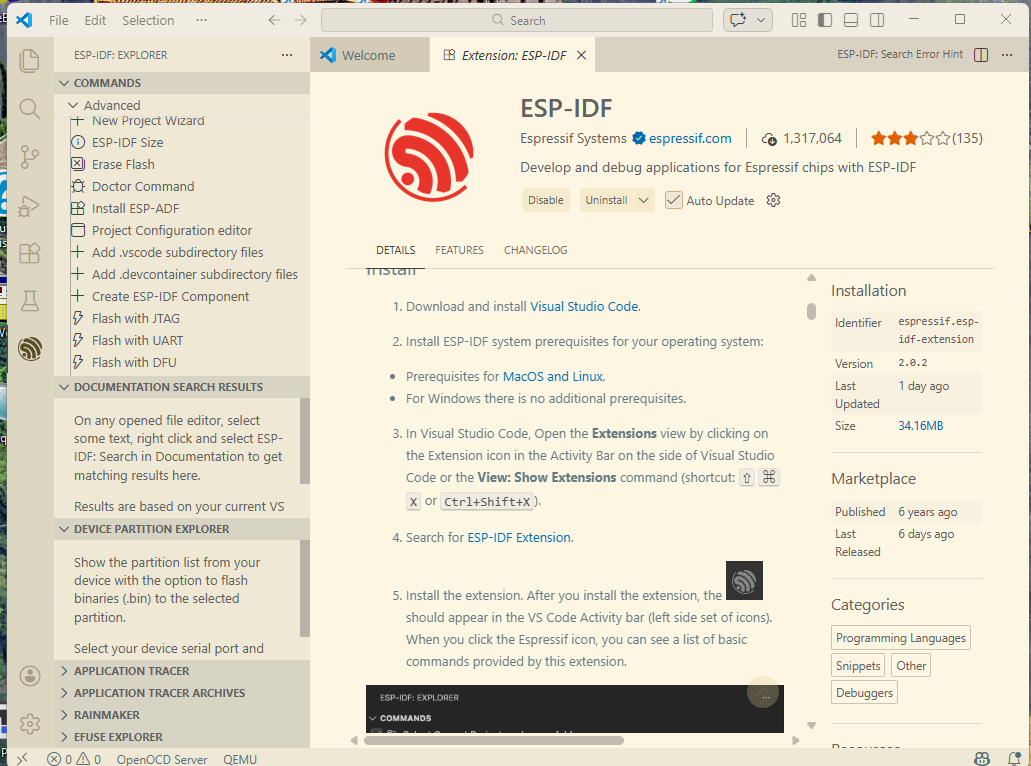This screenshot has height=766, width=1031.
Task: Toggle Primary Side Bar visibility
Action: (825, 20)
